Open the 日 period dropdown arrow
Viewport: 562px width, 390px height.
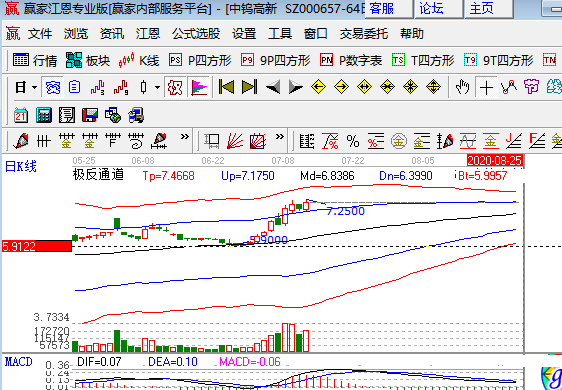tap(34, 87)
